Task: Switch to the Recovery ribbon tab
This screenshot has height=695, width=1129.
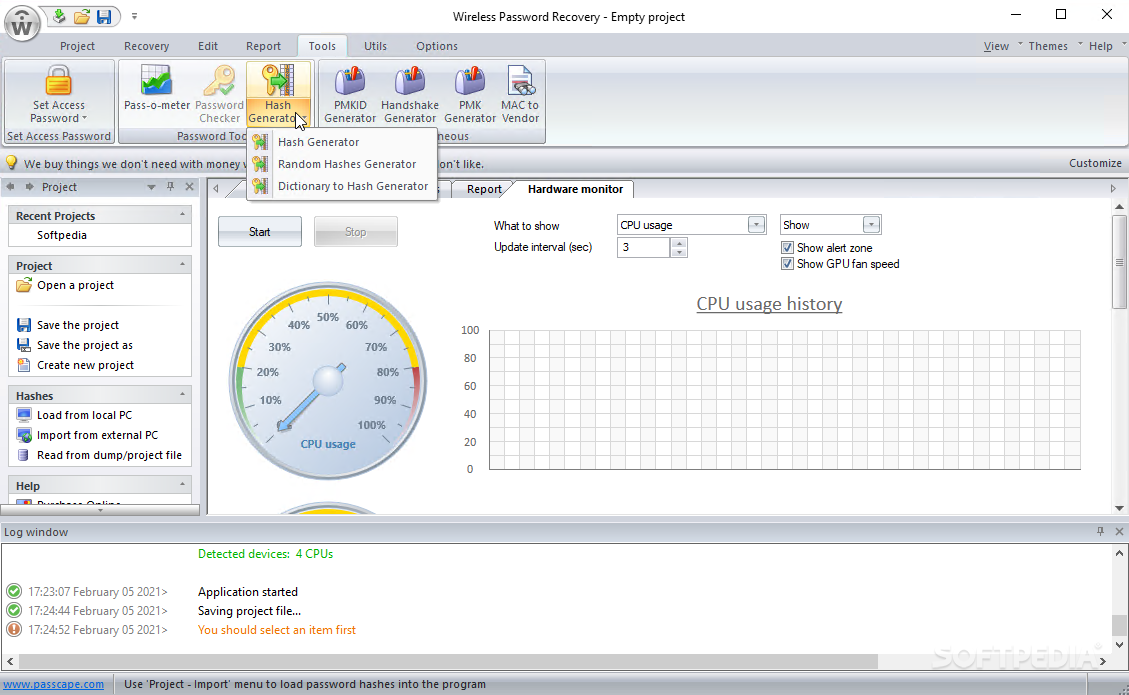Action: pyautogui.click(x=146, y=46)
